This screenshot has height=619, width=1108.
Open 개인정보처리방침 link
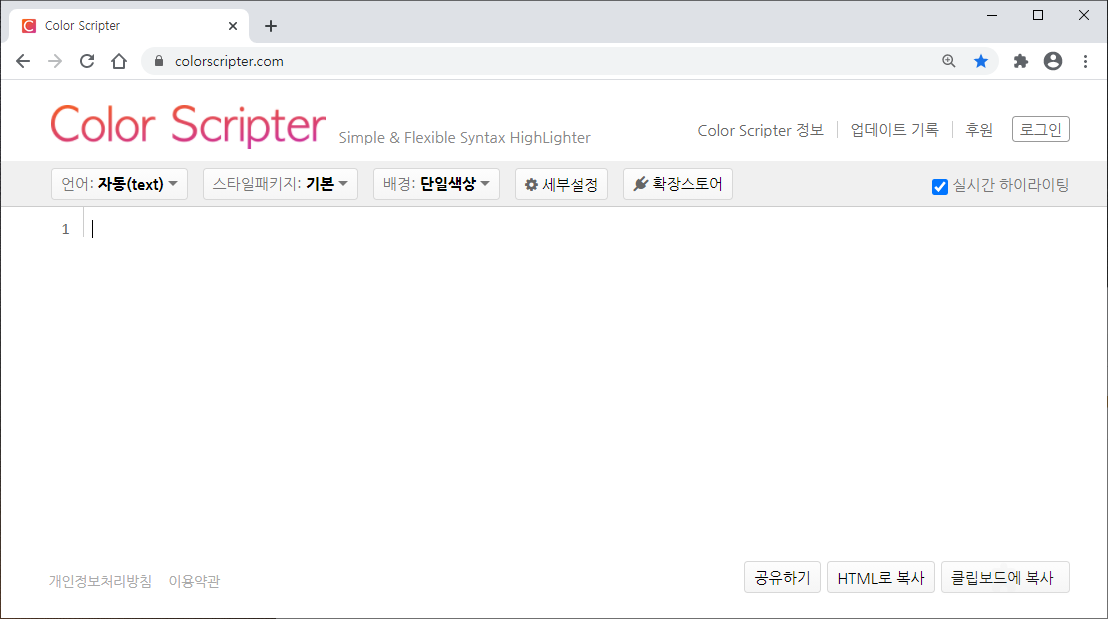tap(100, 581)
